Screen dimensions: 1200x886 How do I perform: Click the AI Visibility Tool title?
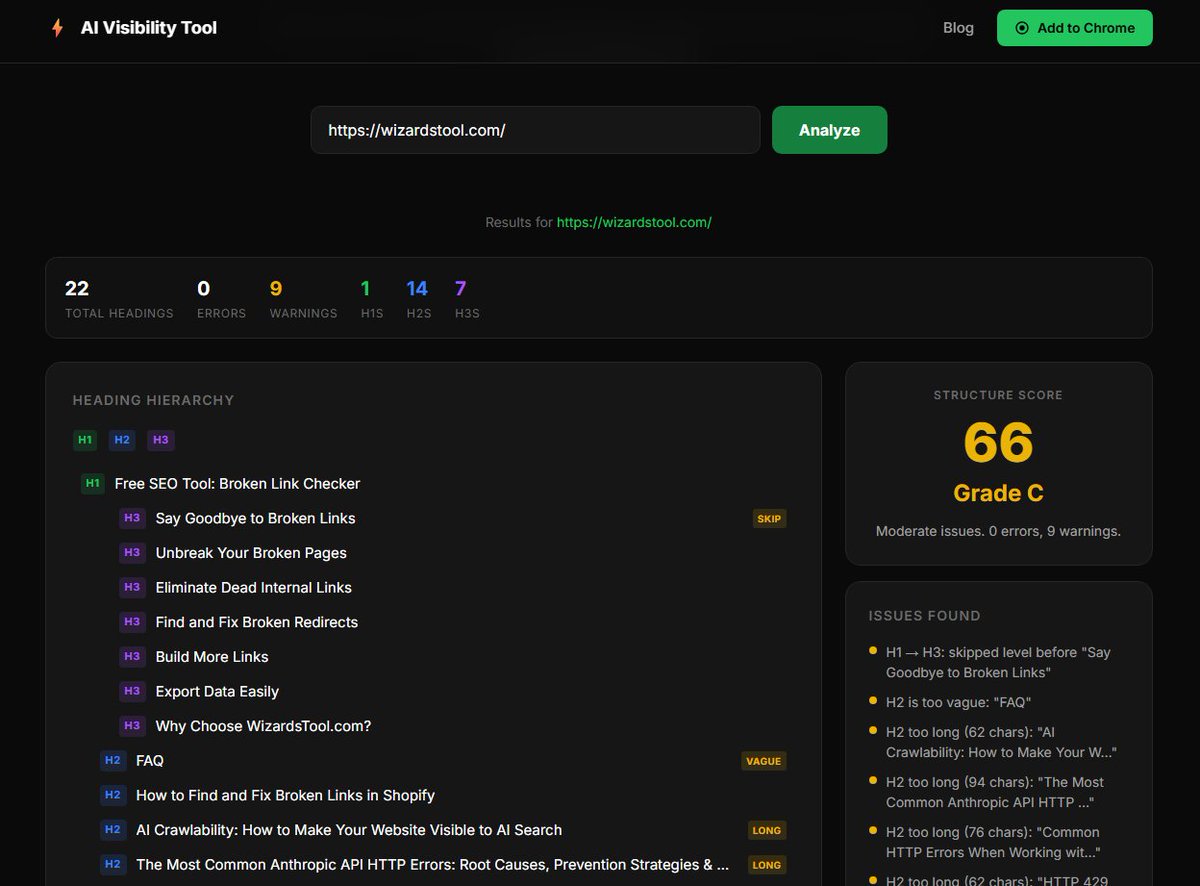[x=149, y=28]
